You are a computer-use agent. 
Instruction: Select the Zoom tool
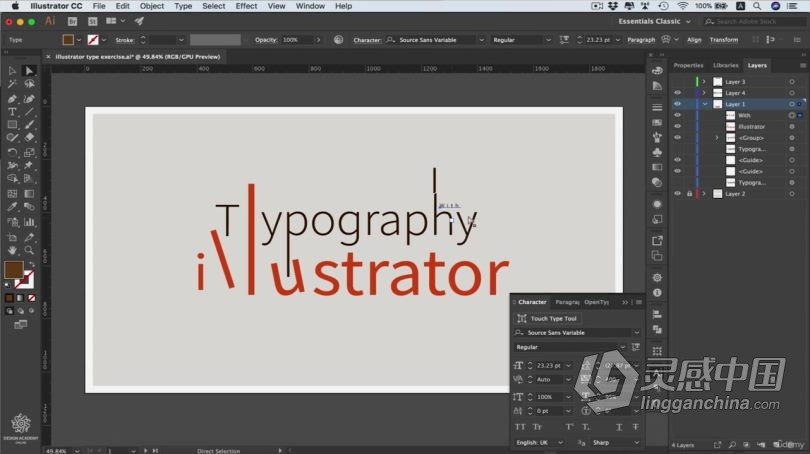point(29,251)
